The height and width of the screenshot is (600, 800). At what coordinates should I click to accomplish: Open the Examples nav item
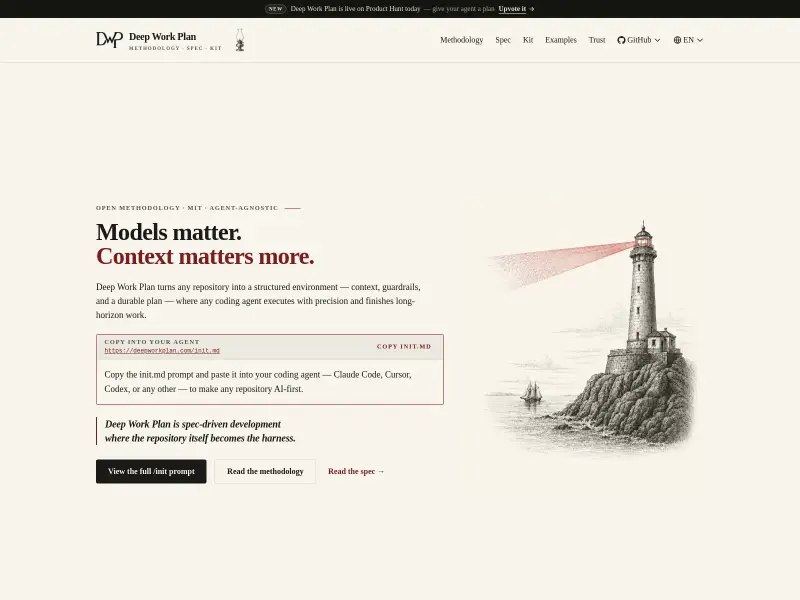561,40
